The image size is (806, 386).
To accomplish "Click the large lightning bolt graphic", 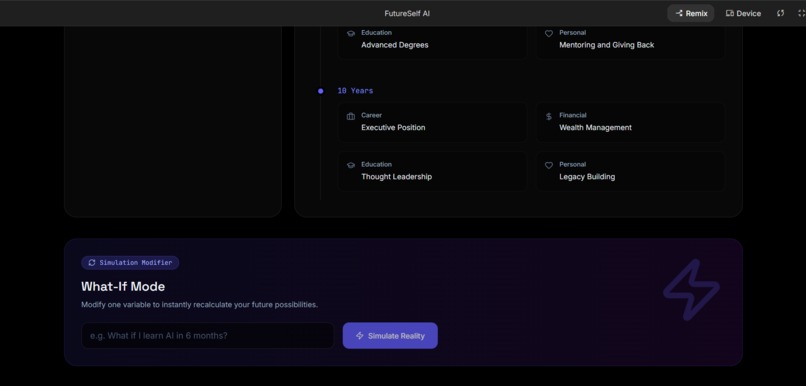I will coord(691,289).
